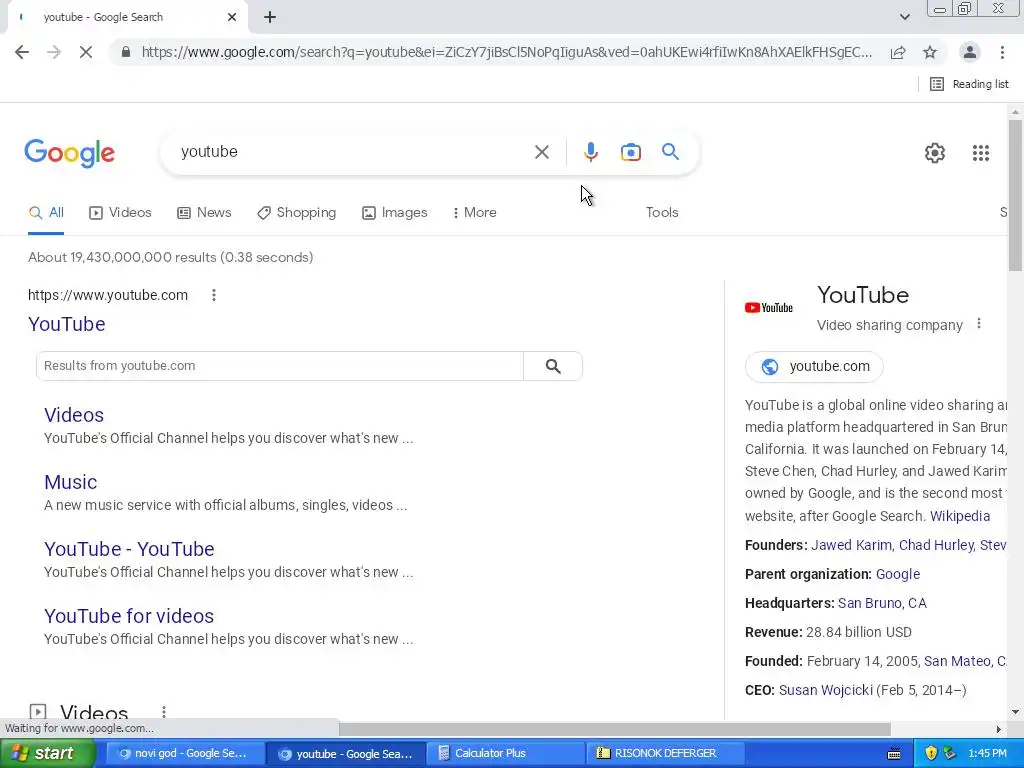This screenshot has height=768, width=1024.
Task: Search by image using the camera icon
Action: point(631,152)
